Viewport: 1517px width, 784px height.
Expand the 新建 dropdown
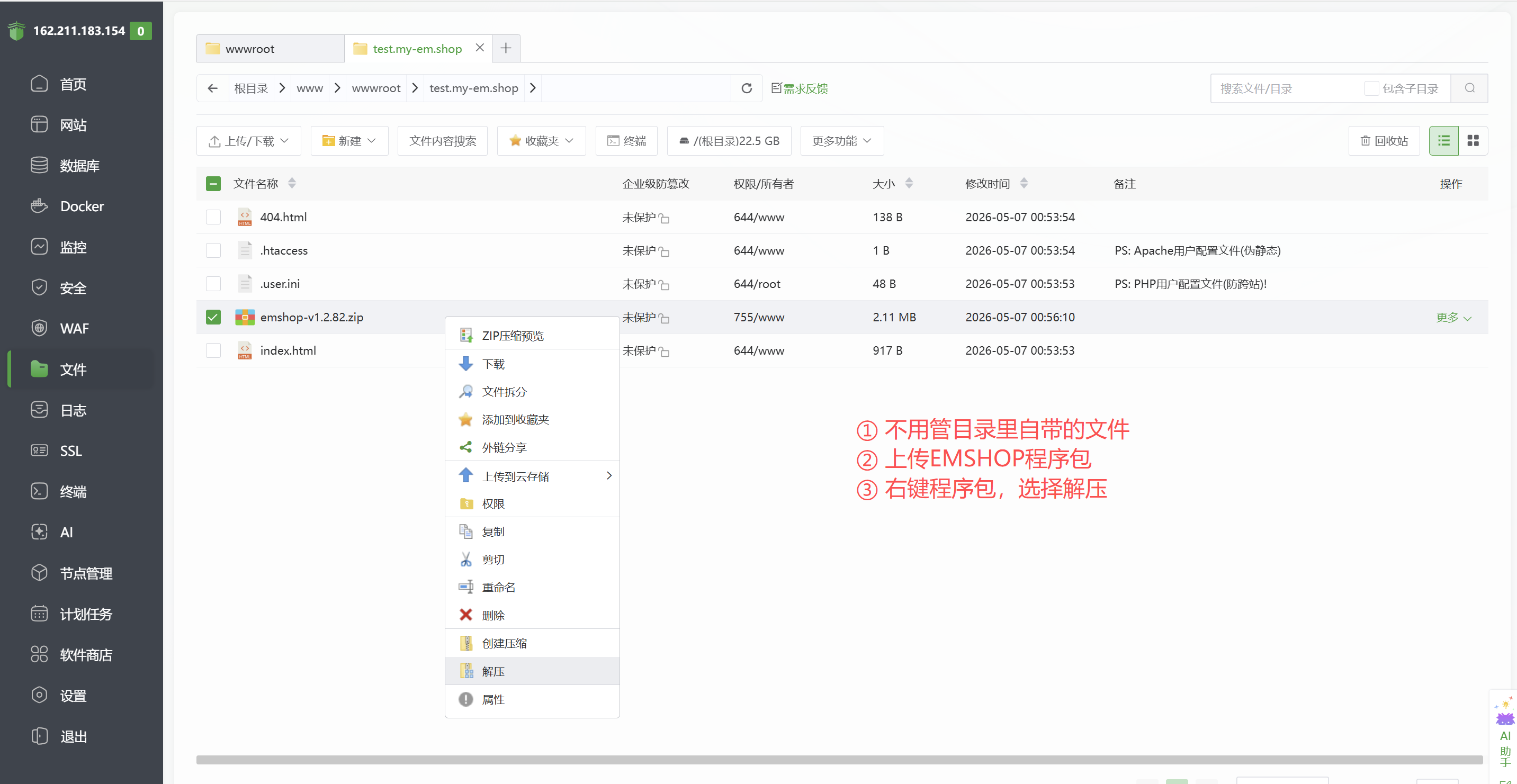tap(349, 141)
